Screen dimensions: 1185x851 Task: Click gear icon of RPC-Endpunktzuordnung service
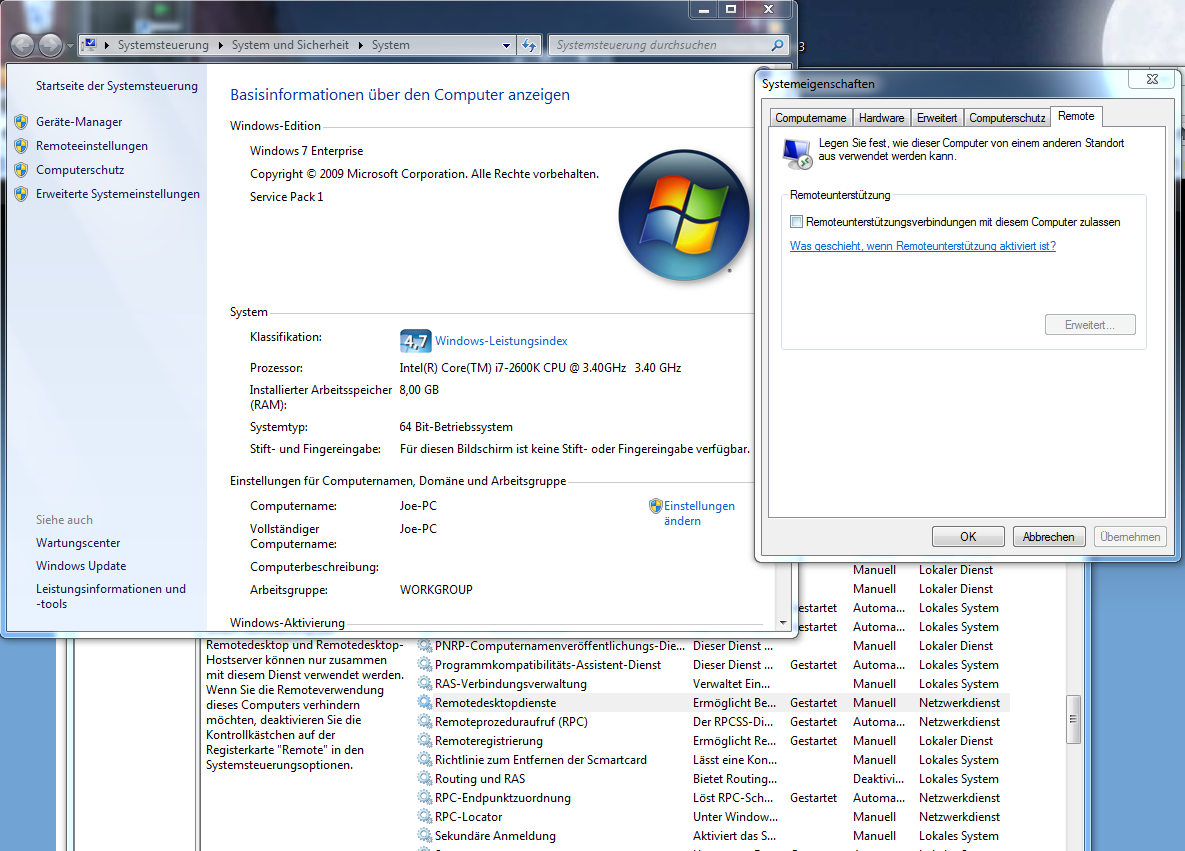click(x=425, y=797)
